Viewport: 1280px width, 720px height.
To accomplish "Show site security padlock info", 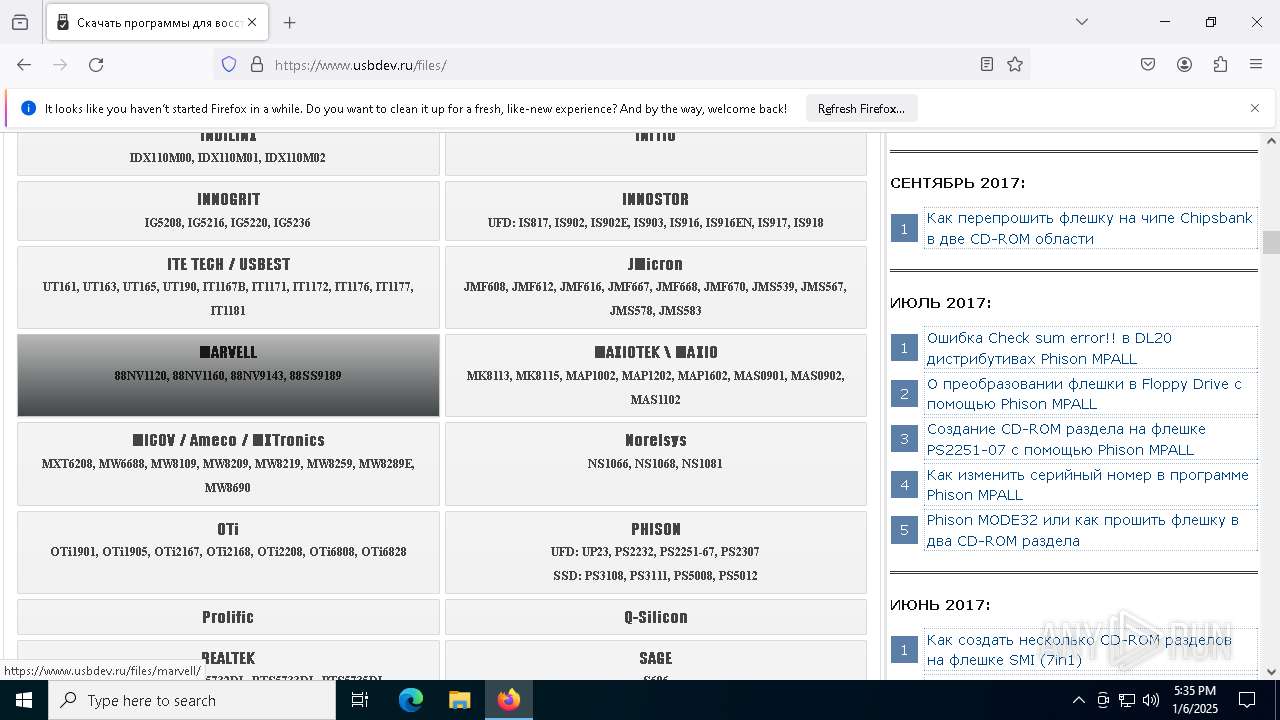I will pyautogui.click(x=257, y=64).
